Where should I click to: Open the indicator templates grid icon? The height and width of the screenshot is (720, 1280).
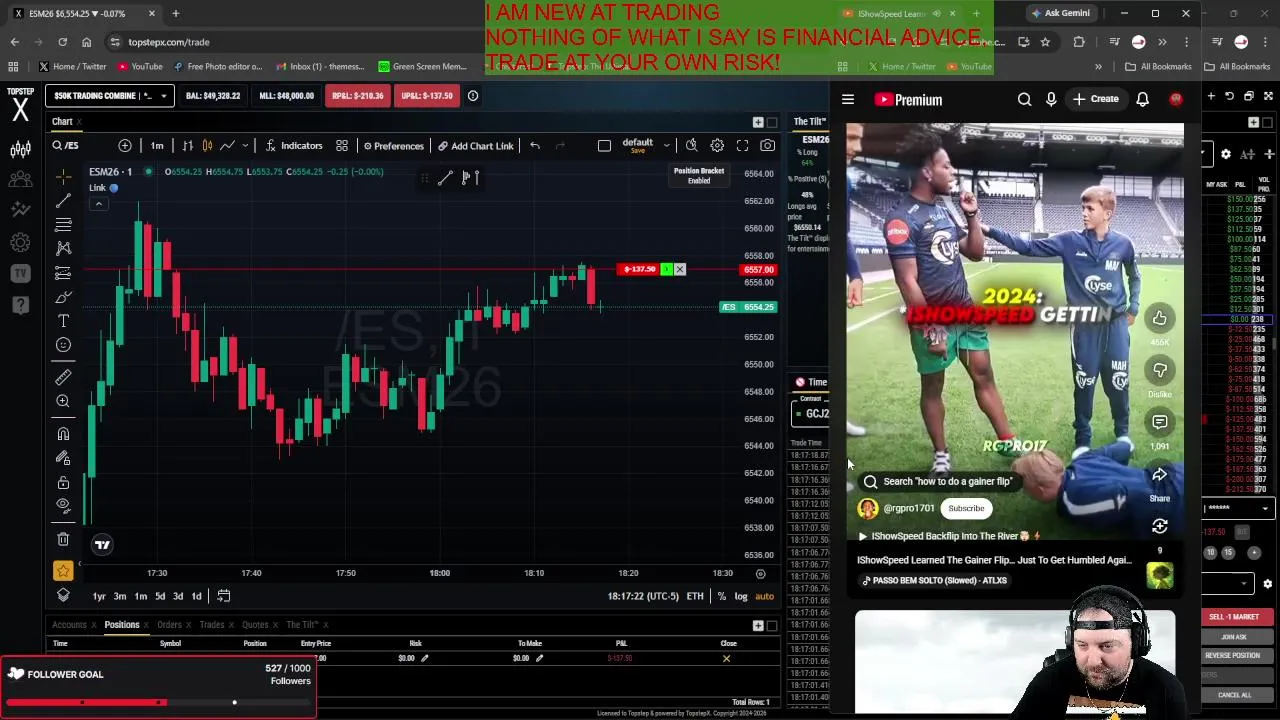coord(342,146)
